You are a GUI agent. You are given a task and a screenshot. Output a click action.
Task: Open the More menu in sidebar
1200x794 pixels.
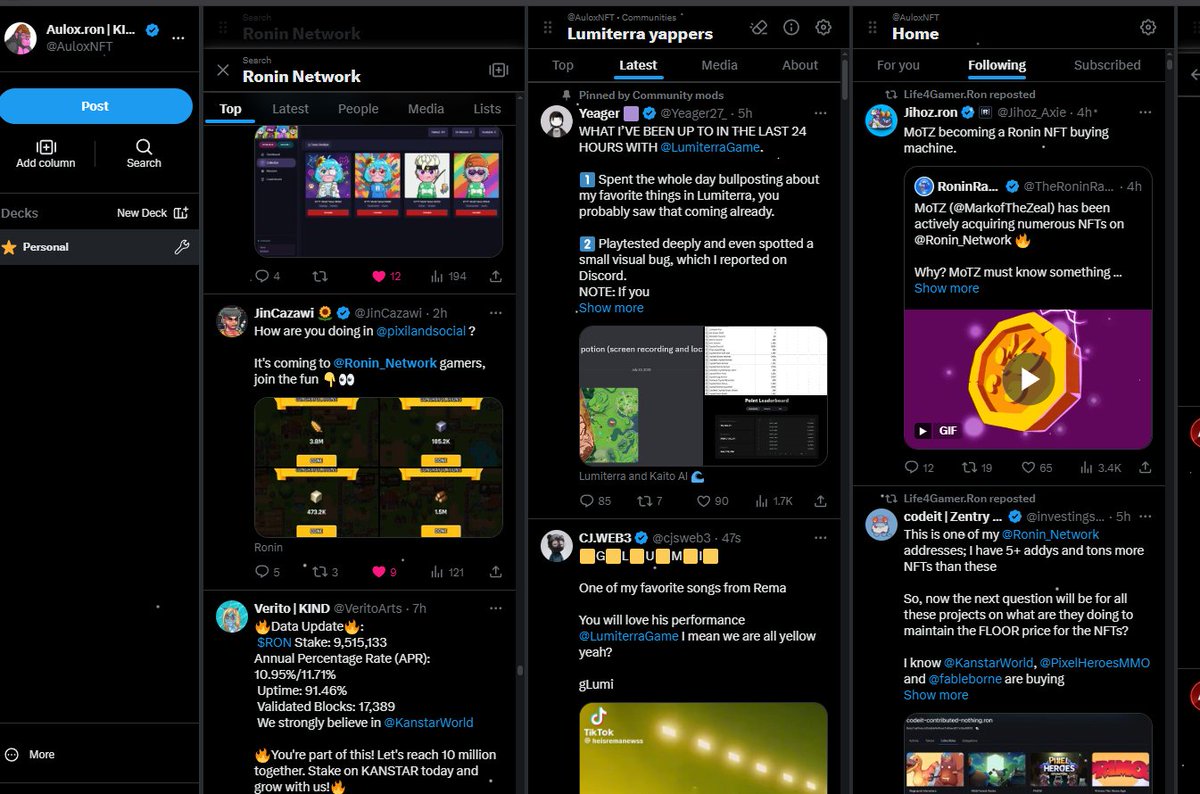[30, 755]
